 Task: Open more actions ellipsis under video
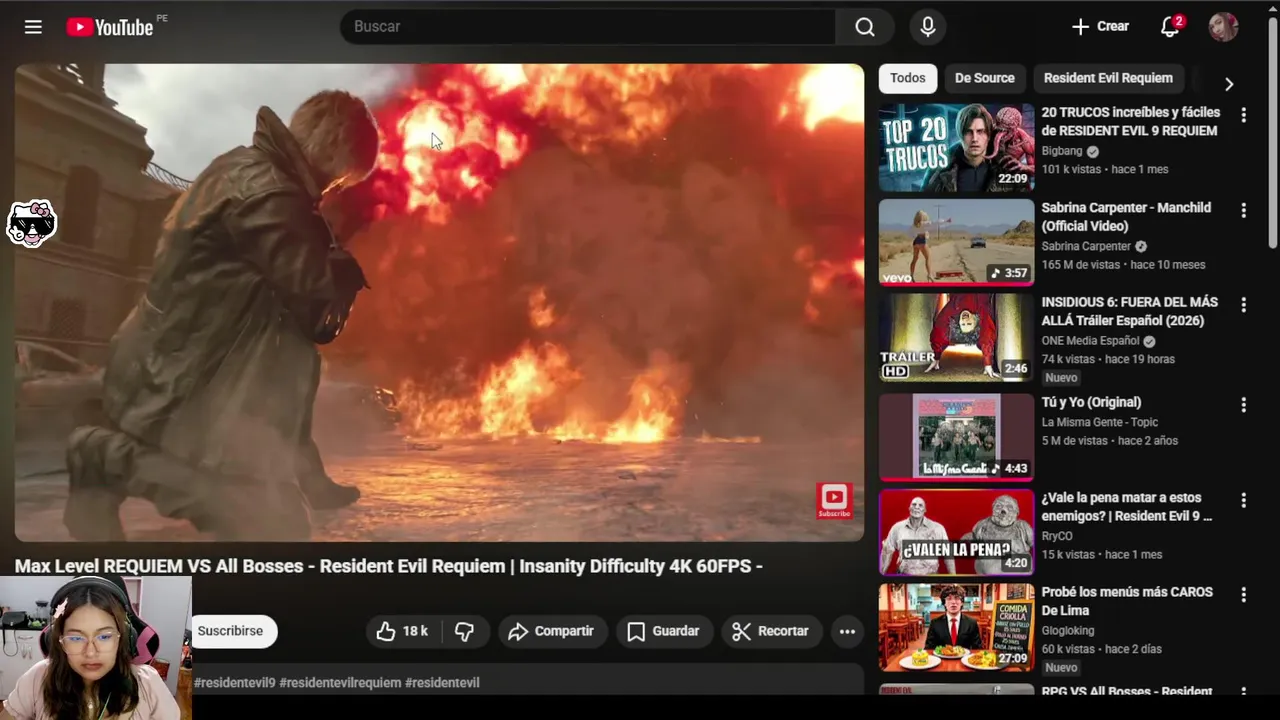pyautogui.click(x=847, y=631)
